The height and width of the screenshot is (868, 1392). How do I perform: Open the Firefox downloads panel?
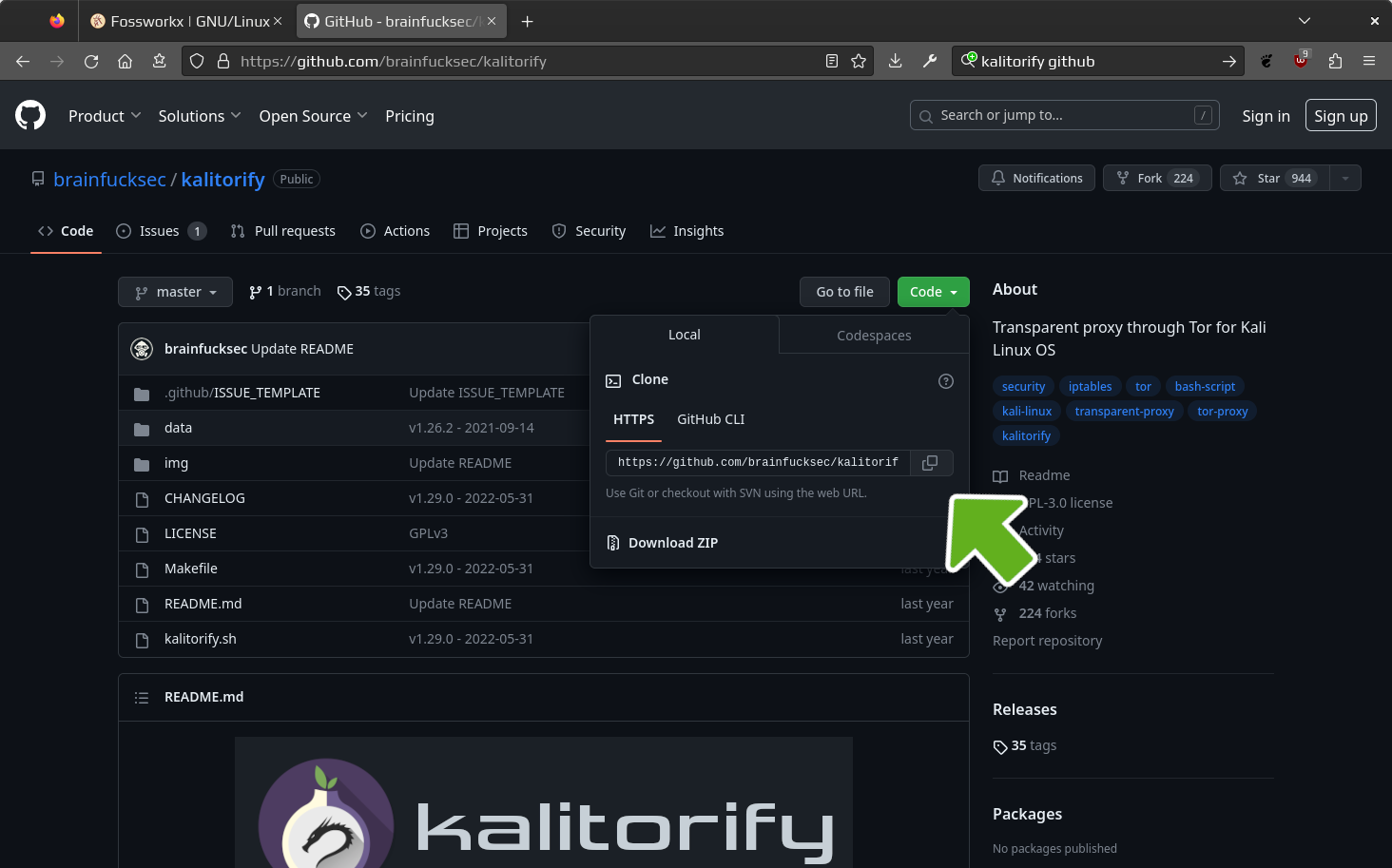tap(895, 61)
